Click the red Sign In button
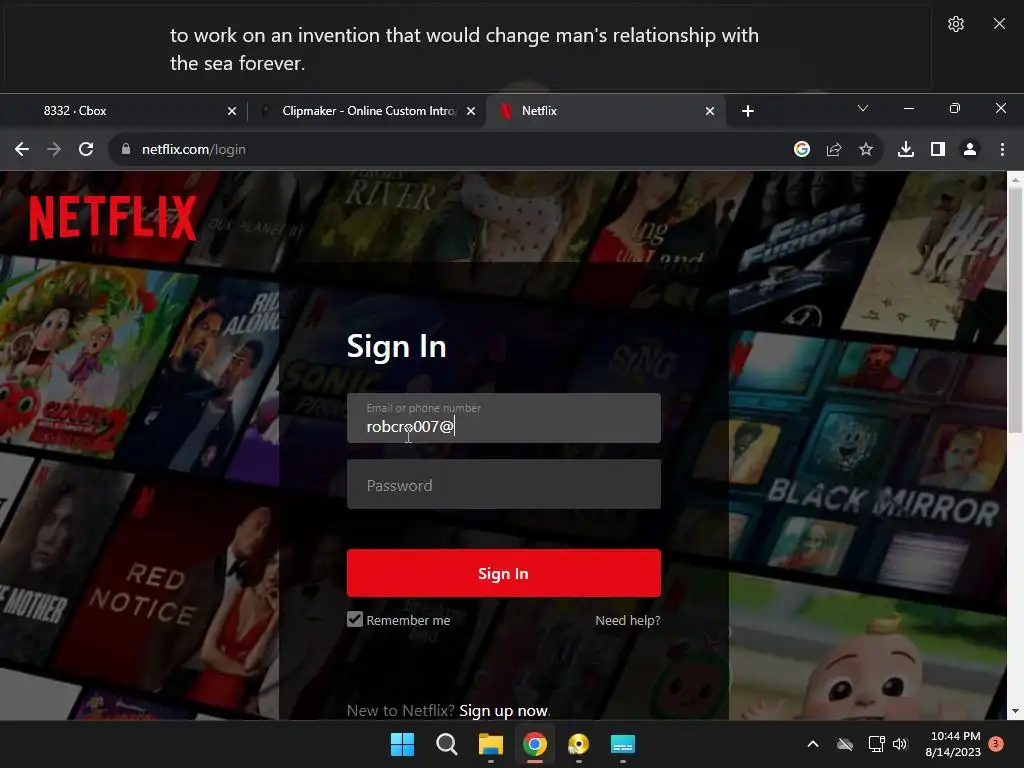Viewport: 1024px width, 768px height. point(504,573)
